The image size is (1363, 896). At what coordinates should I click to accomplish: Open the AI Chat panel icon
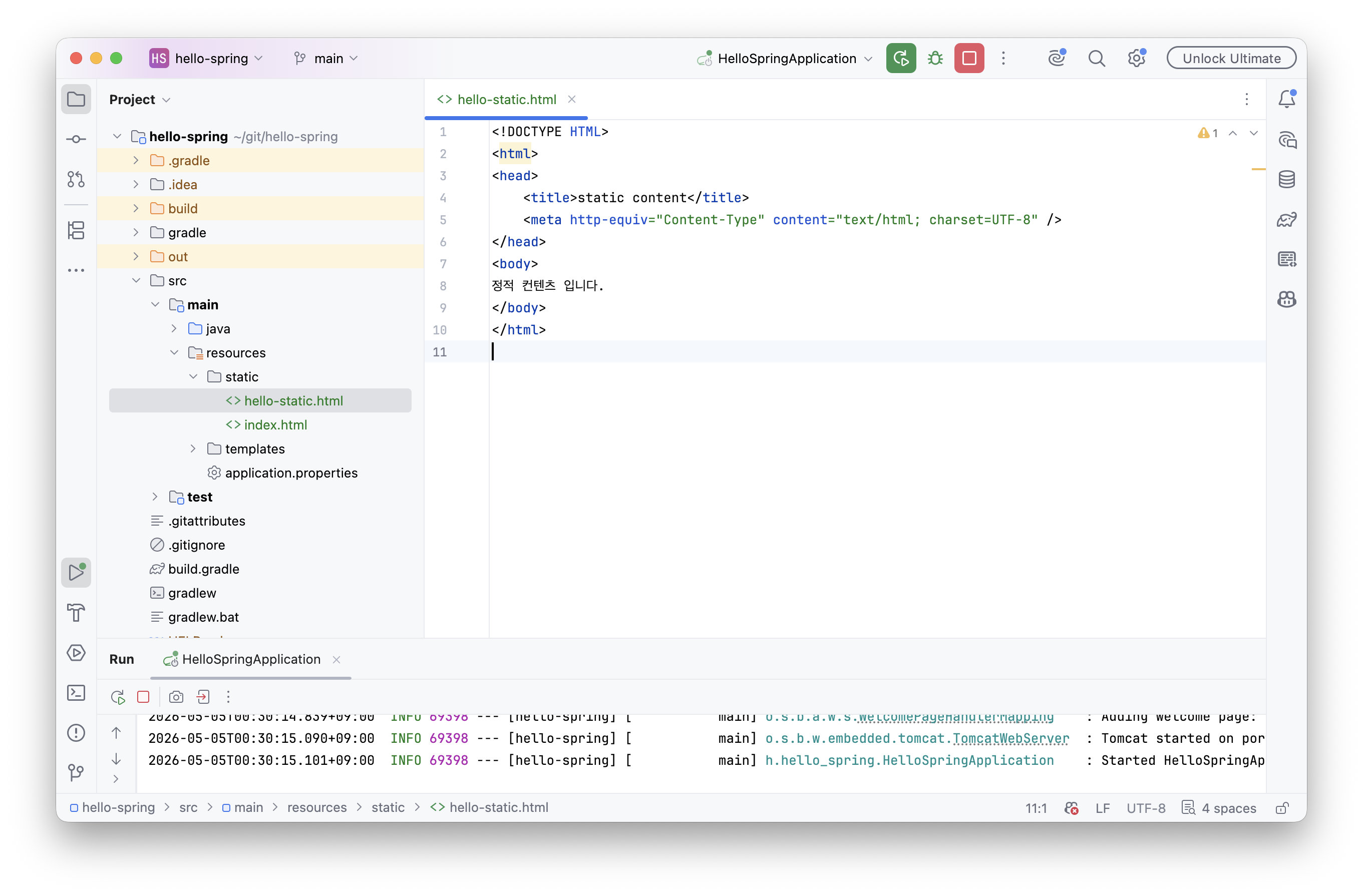pos(1287,140)
